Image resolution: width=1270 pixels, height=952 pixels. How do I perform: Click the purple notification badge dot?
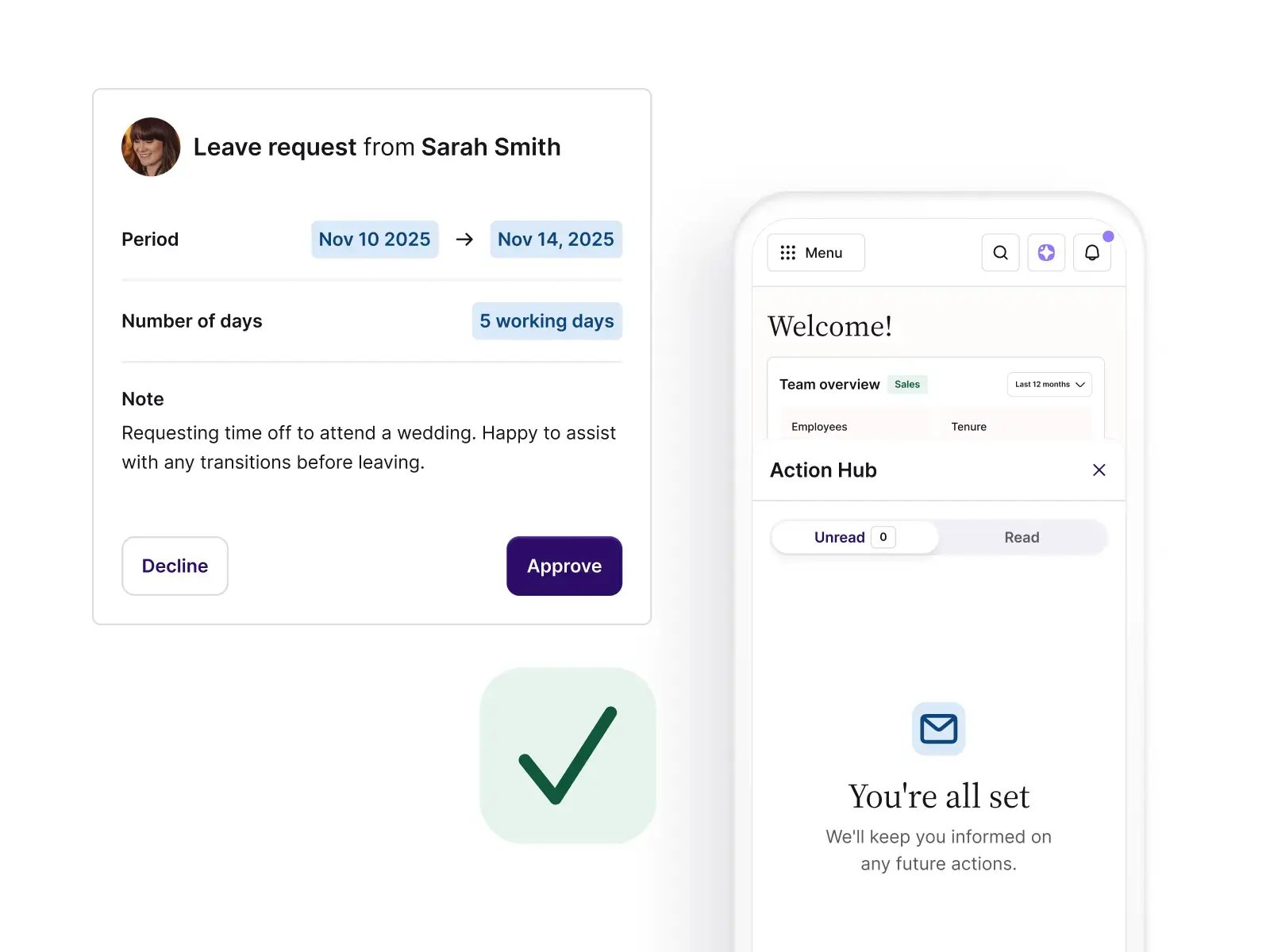click(x=1109, y=235)
